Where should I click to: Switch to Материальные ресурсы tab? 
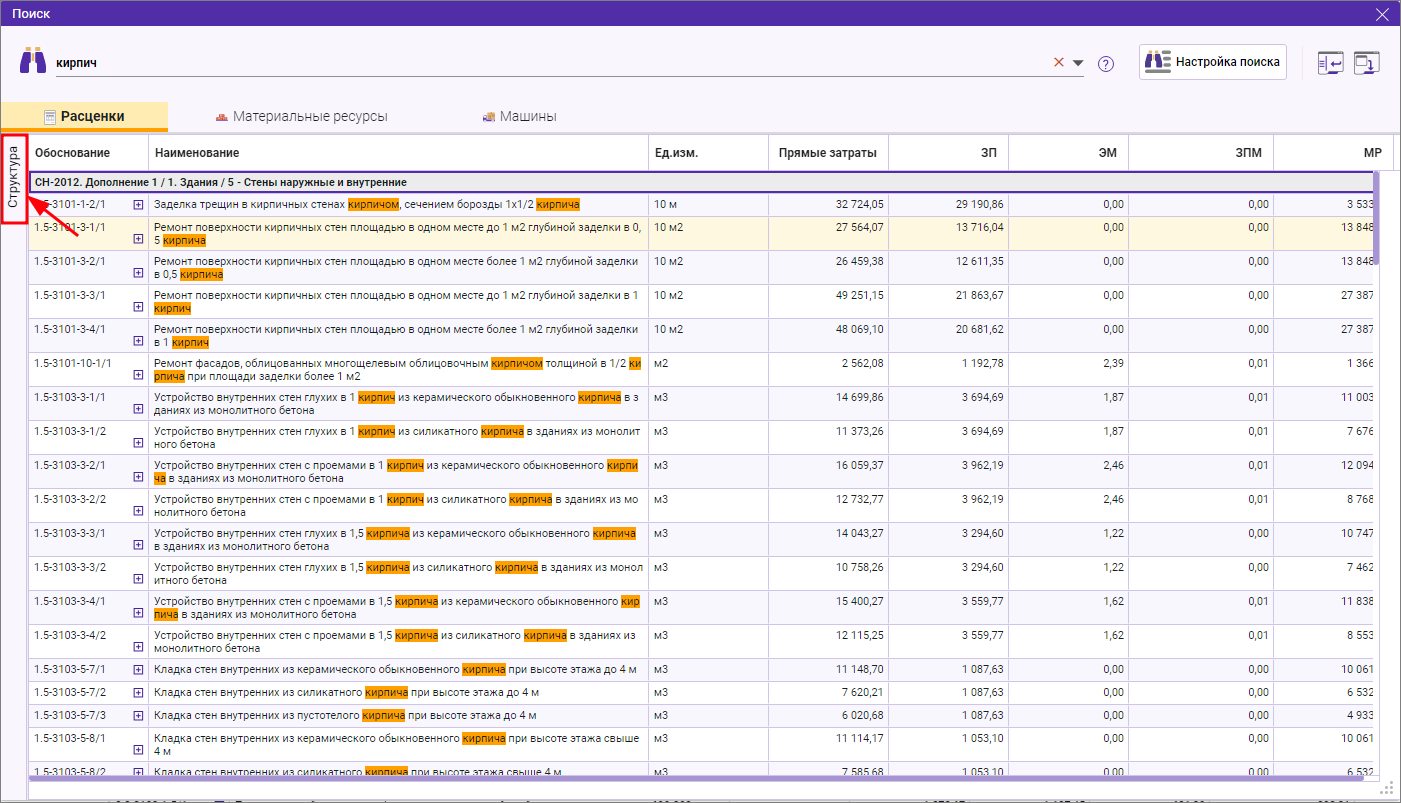301,116
